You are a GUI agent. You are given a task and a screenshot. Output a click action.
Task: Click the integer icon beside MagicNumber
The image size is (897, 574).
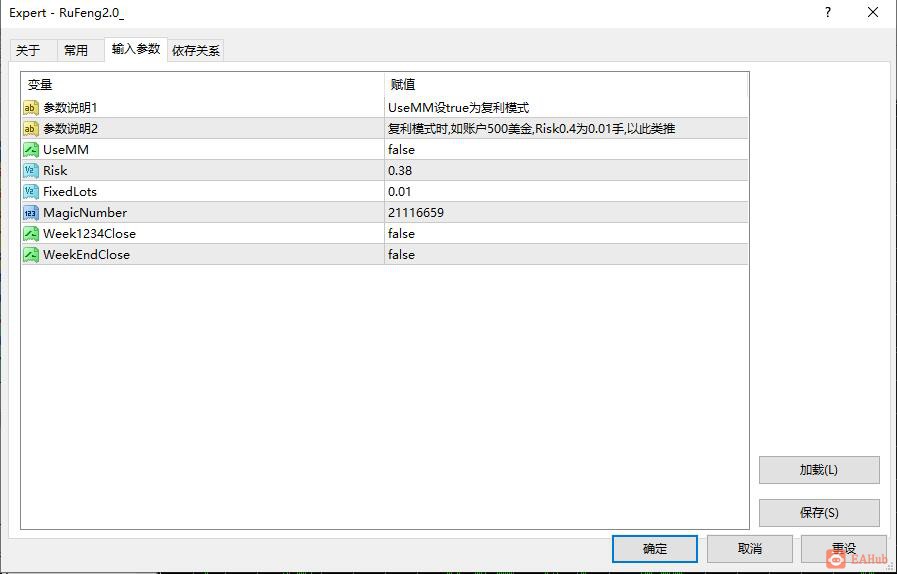pyautogui.click(x=31, y=213)
